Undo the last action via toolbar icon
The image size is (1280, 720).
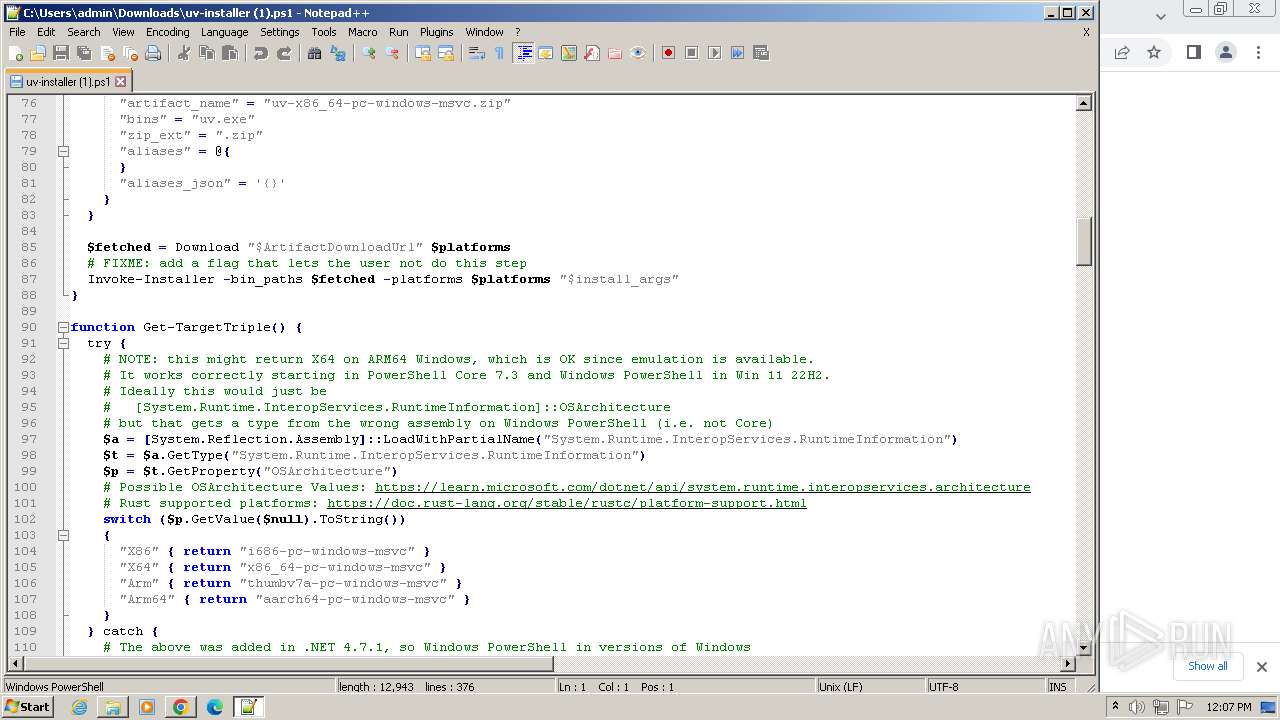coord(261,53)
